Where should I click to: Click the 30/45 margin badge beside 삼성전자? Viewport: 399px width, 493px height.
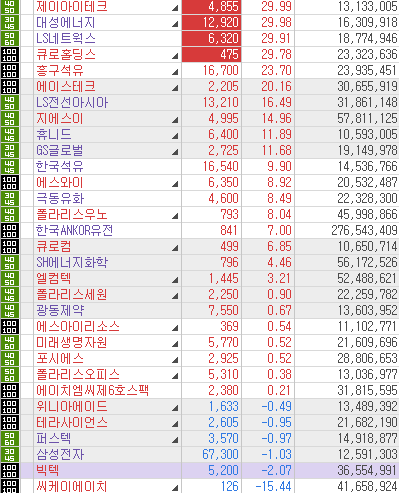point(10,455)
